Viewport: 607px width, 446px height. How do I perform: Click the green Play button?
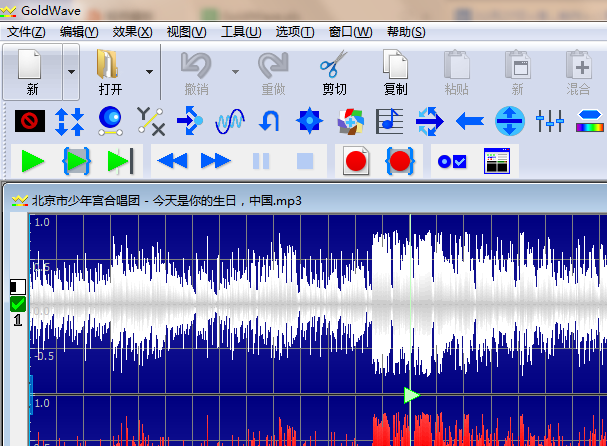point(33,161)
